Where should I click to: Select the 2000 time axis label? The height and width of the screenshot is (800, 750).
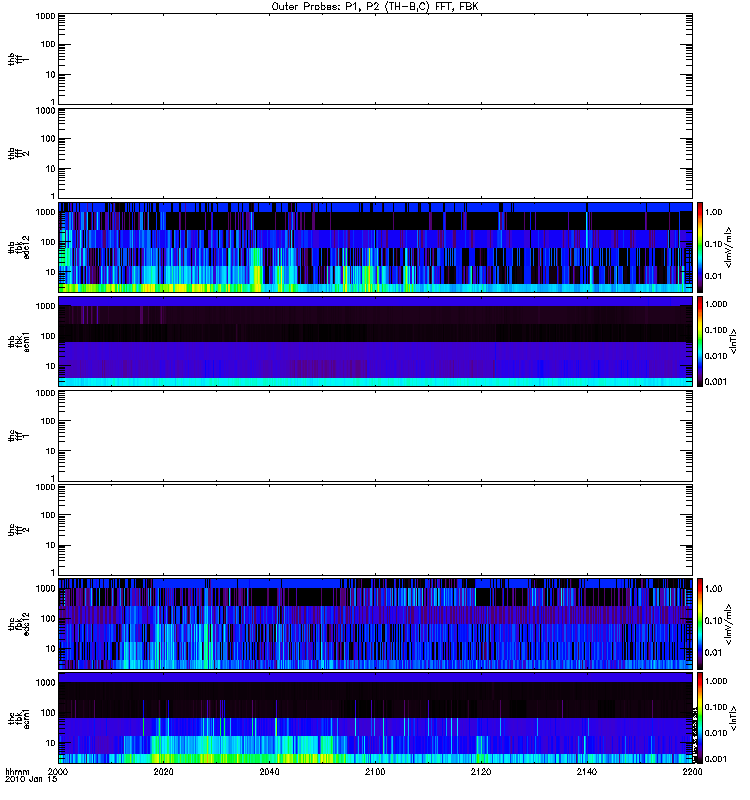(58, 771)
